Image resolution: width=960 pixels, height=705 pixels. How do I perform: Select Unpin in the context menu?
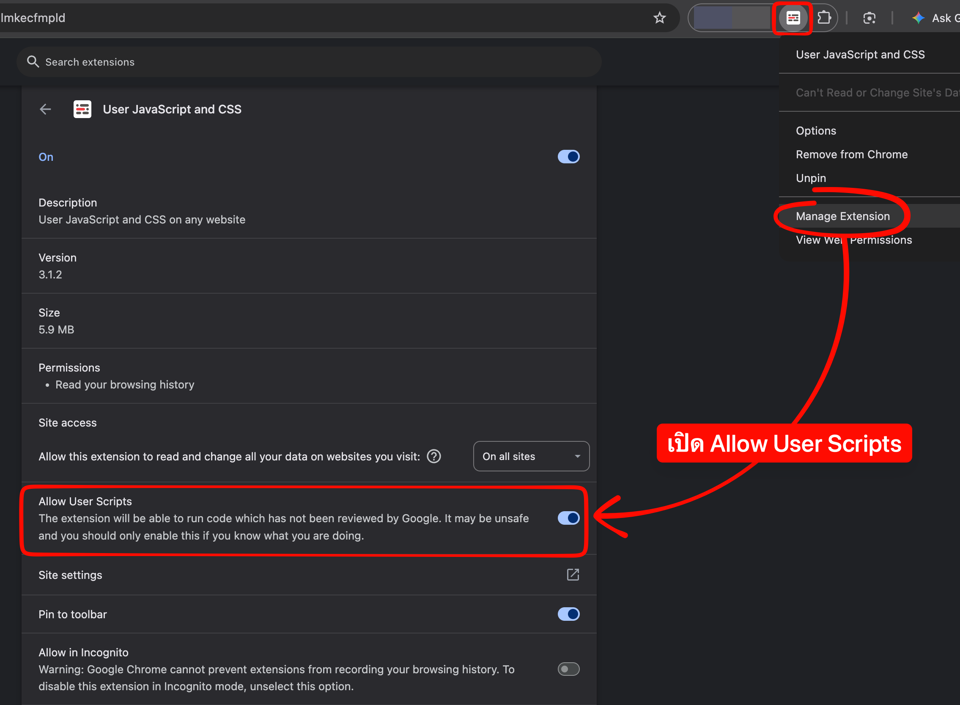pos(811,178)
